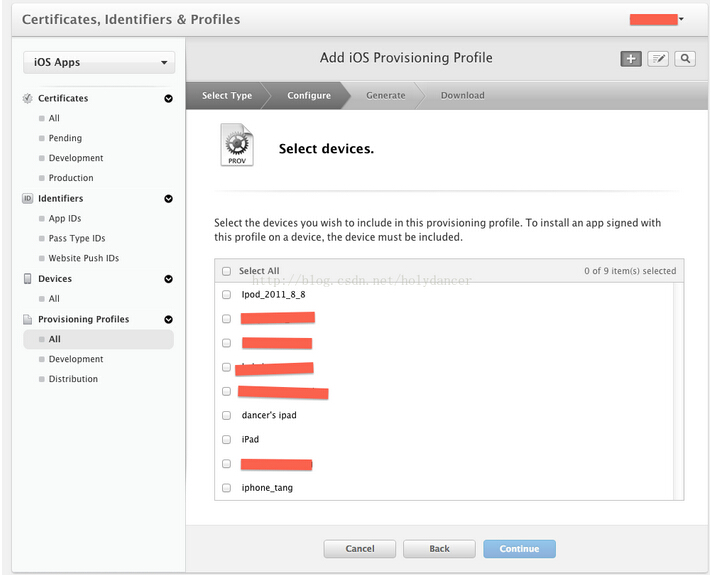This screenshot has width=711, height=575.
Task: Open Production certificates
Action: click(71, 178)
